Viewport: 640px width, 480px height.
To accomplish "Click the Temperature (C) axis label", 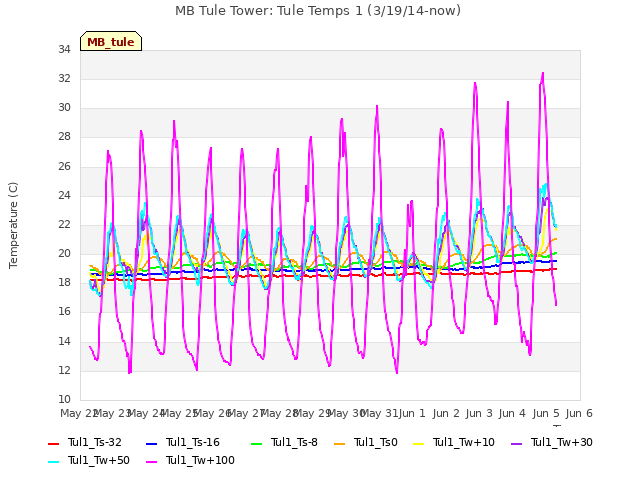I will [x=13, y=225].
